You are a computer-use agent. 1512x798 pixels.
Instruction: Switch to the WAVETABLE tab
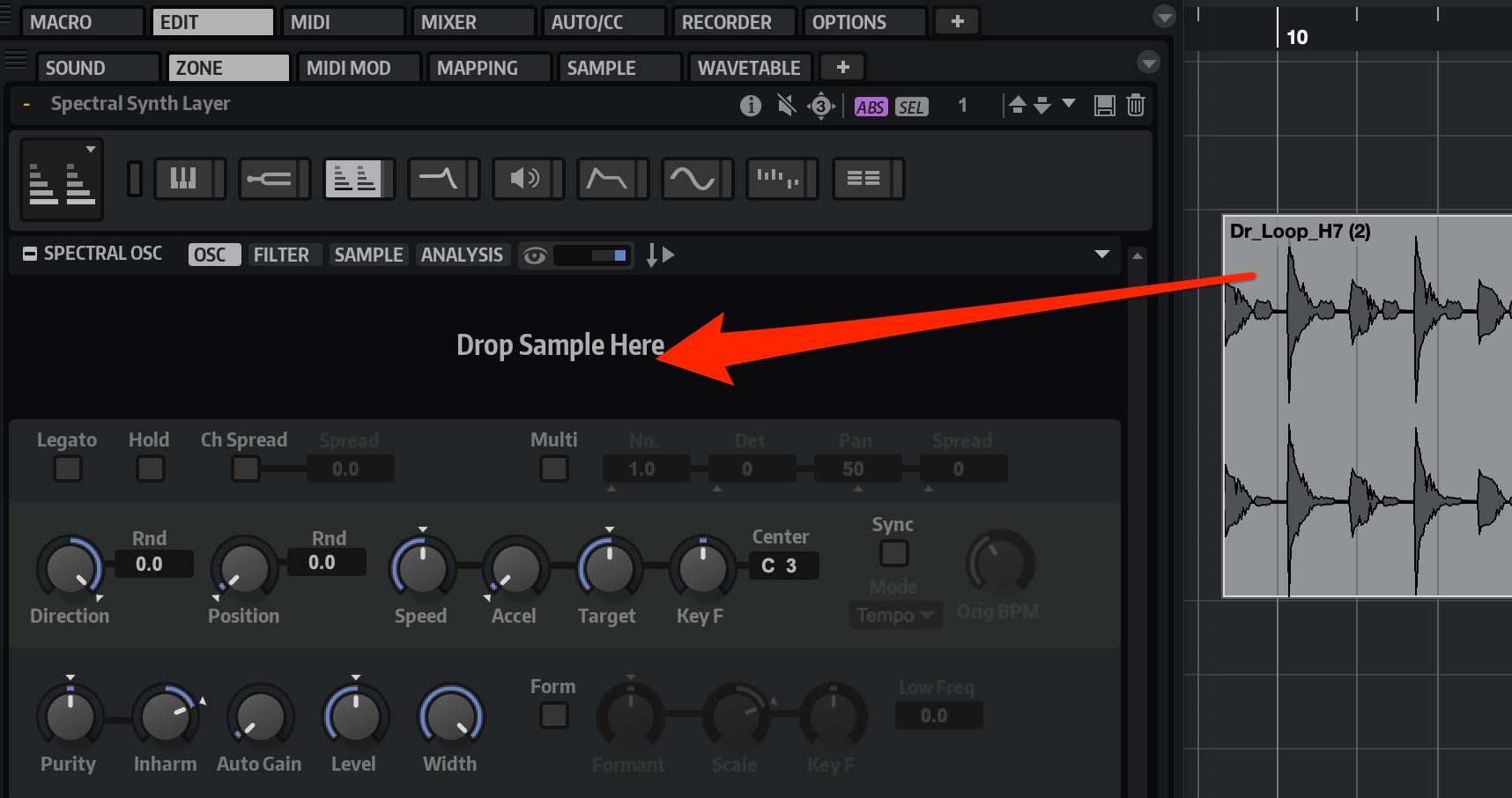coord(749,68)
